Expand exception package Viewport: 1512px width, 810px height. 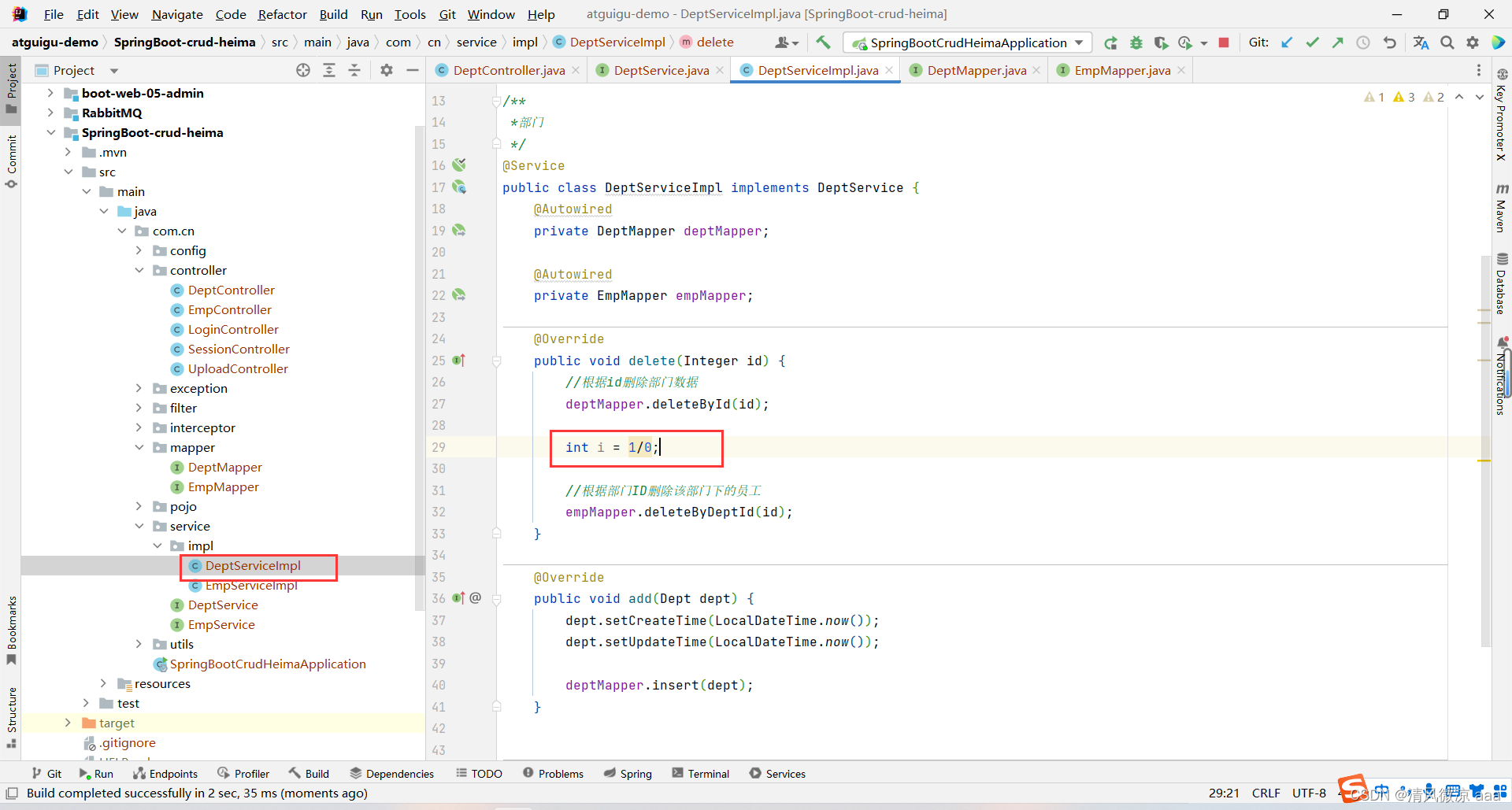(x=139, y=388)
